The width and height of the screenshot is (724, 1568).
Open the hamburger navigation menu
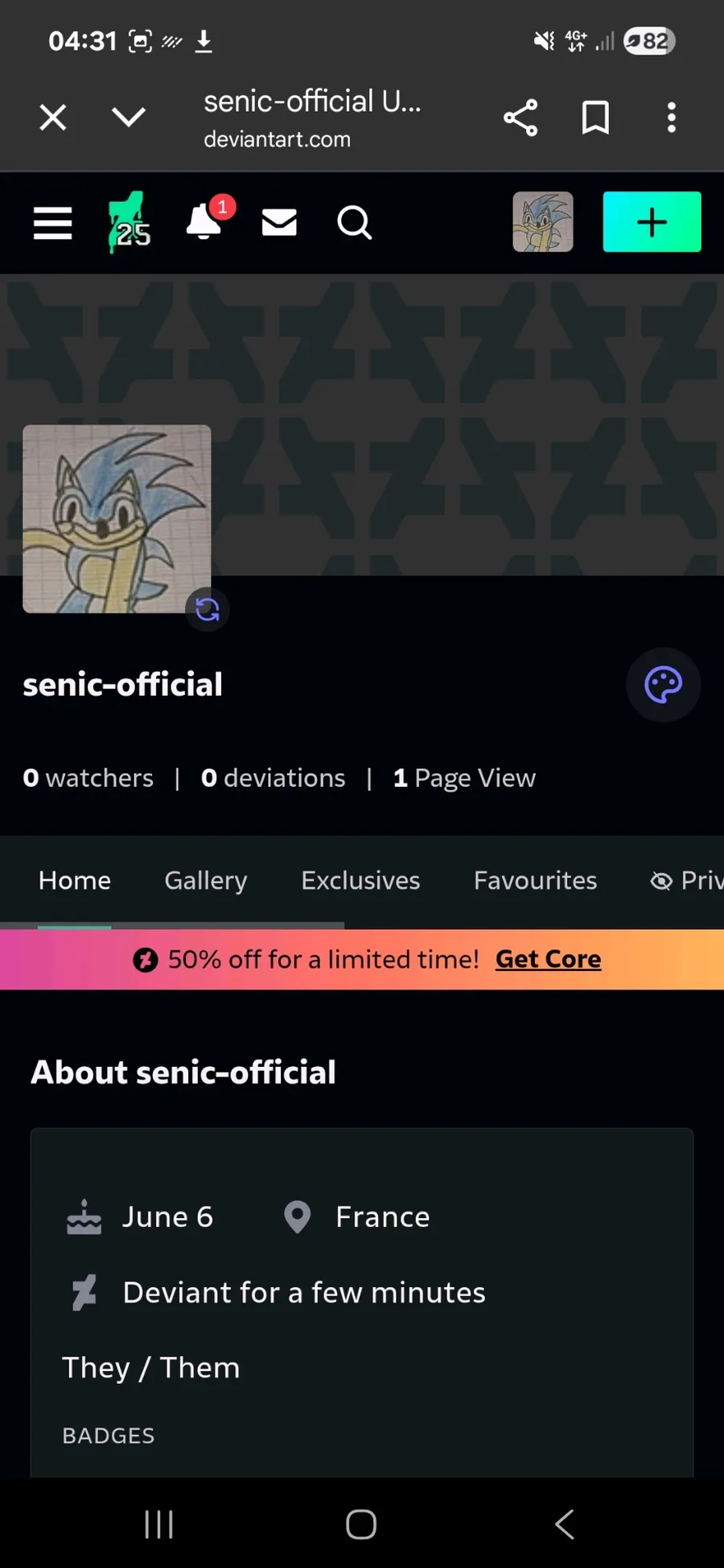(x=53, y=223)
